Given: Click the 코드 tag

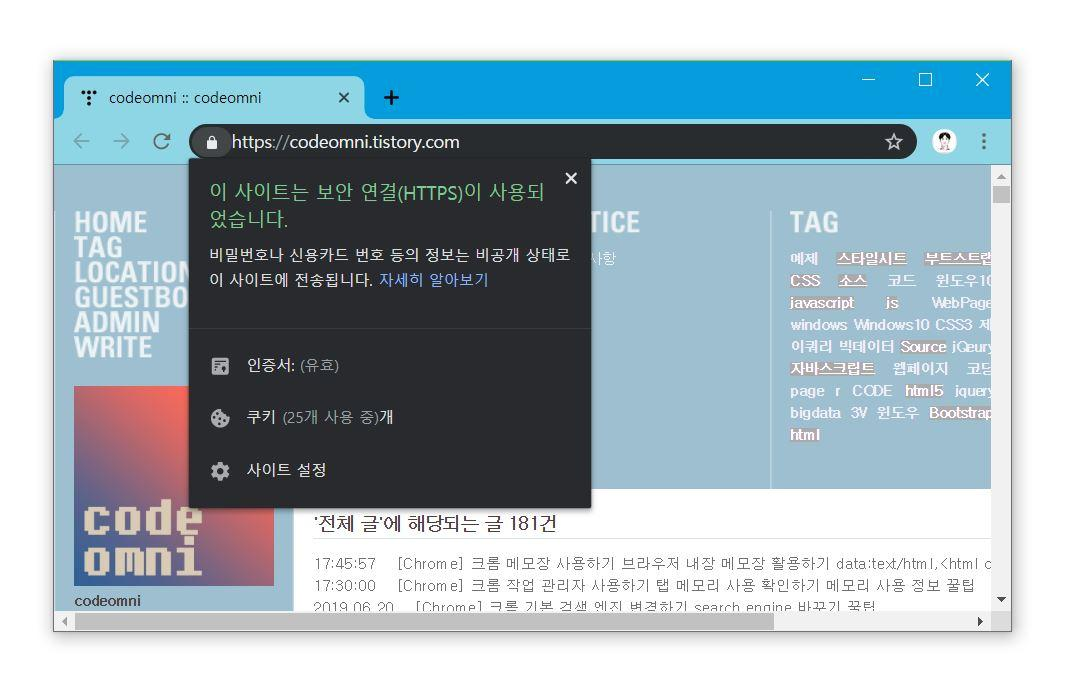Looking at the screenshot, I should pyautogui.click(x=901, y=281).
